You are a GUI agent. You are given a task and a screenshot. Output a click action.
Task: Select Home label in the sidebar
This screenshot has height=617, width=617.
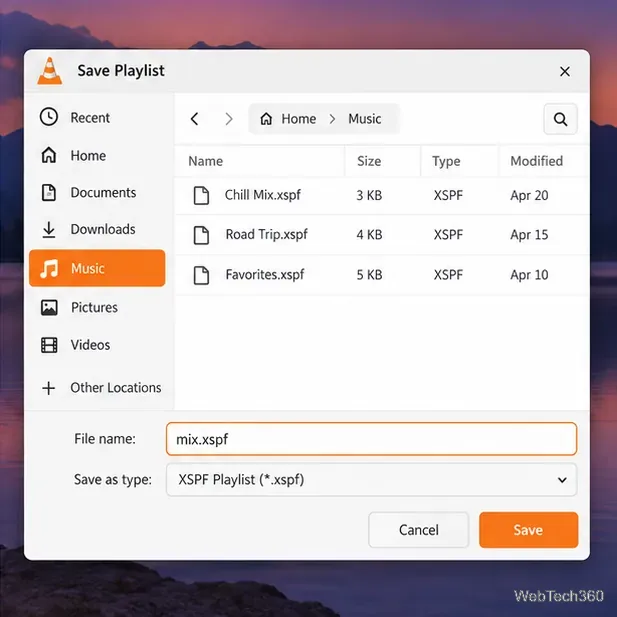click(88, 155)
